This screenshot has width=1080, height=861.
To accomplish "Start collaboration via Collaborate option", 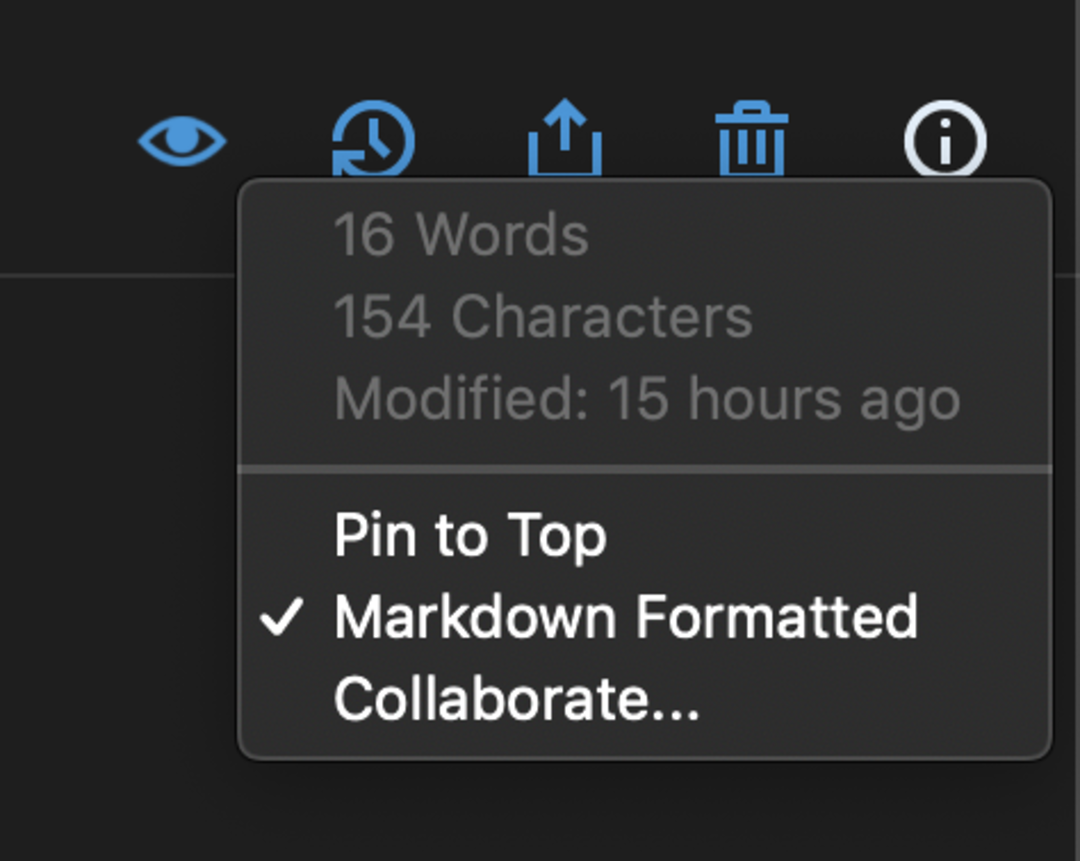I will tap(519, 699).
